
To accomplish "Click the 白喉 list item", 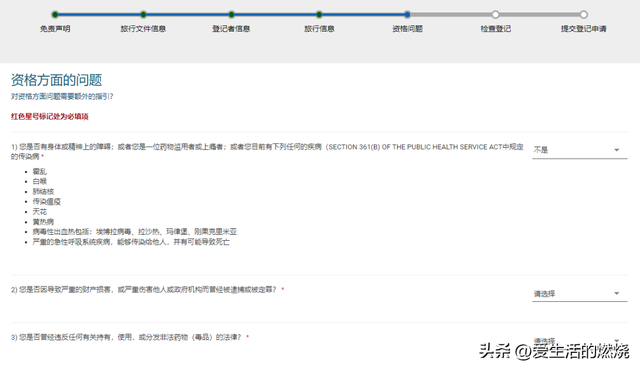I will coord(40,182).
